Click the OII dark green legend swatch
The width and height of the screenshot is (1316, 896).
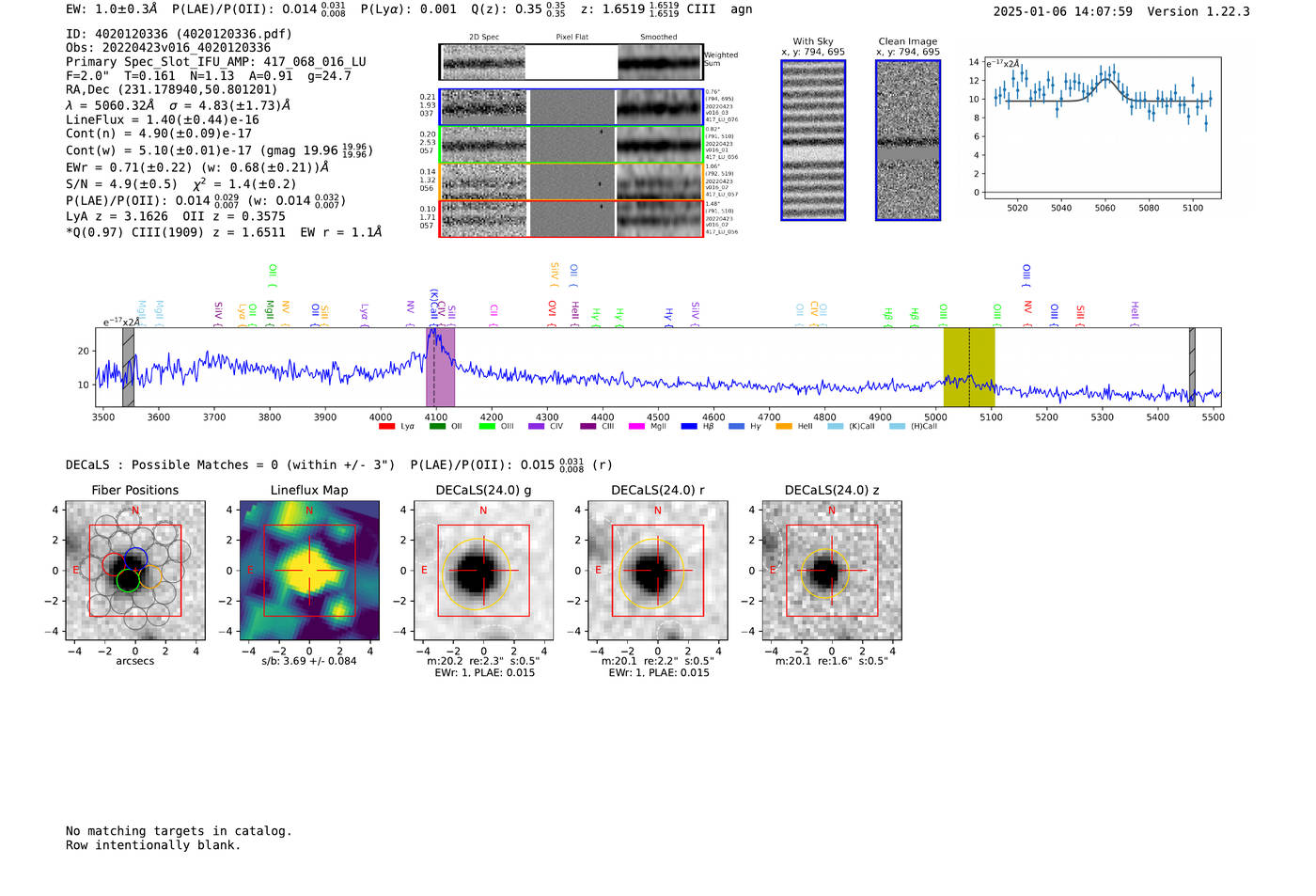[x=436, y=427]
